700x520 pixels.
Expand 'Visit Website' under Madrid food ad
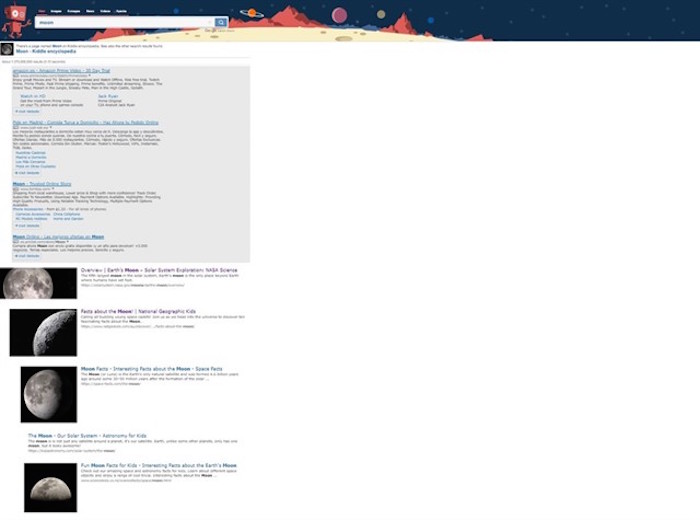[27, 173]
